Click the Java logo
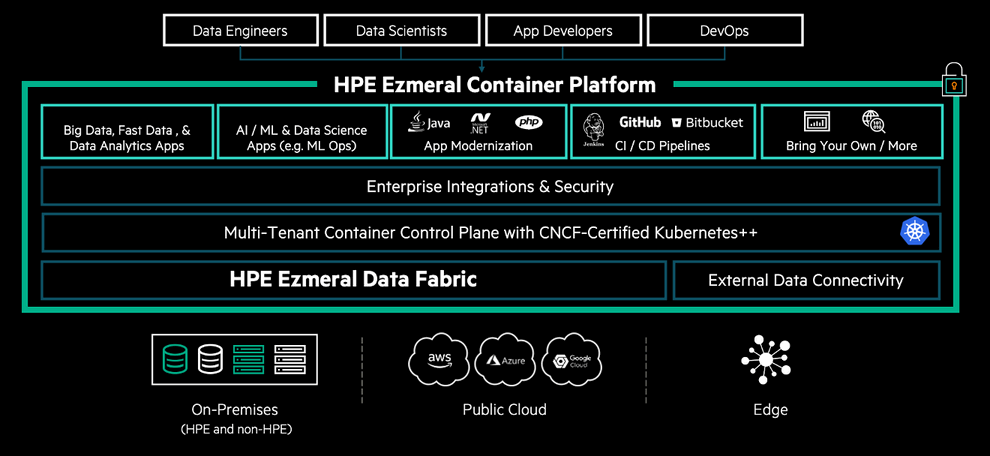The width and height of the screenshot is (990, 456). pyautogui.click(x=429, y=122)
